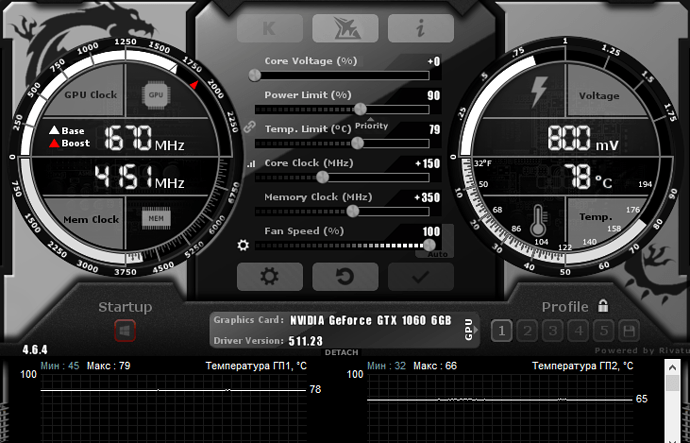This screenshot has height=443, width=690.
Task: Toggle the Startup Windows logo button
Action: 125,331
